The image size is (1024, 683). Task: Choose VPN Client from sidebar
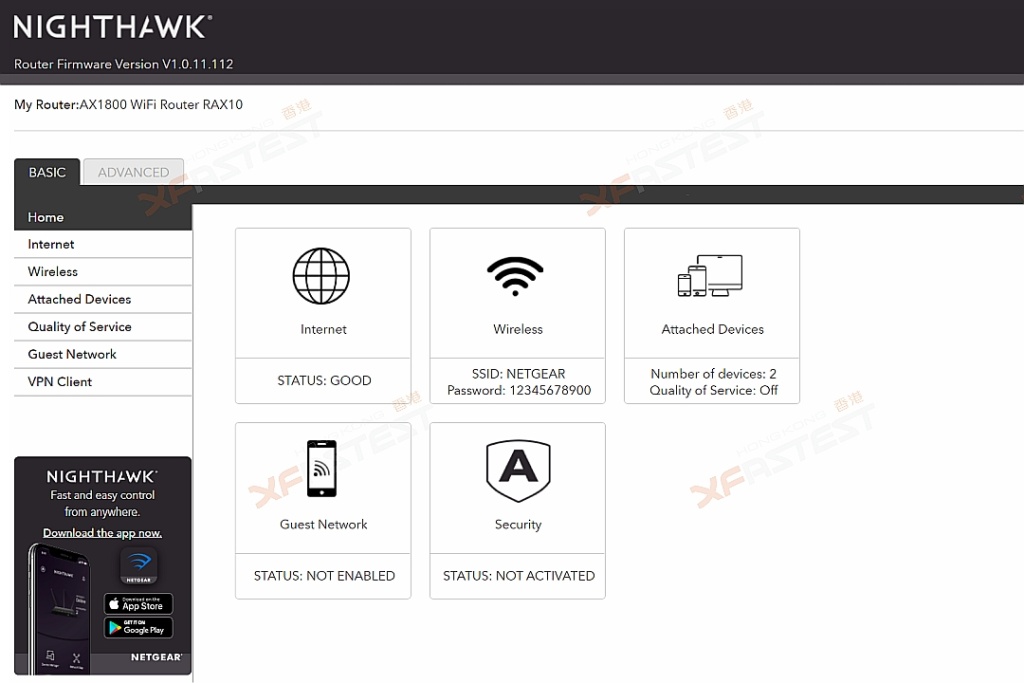(x=60, y=382)
